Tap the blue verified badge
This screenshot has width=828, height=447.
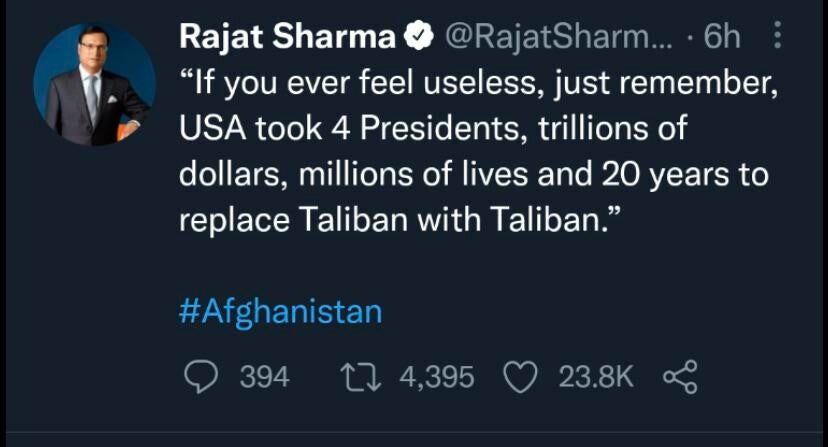(x=419, y=35)
